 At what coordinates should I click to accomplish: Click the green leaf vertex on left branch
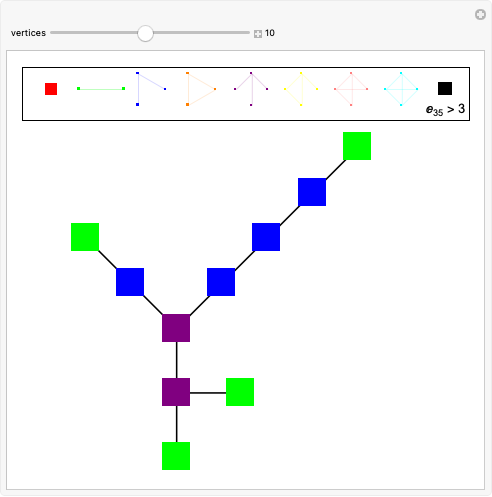[x=85, y=237]
